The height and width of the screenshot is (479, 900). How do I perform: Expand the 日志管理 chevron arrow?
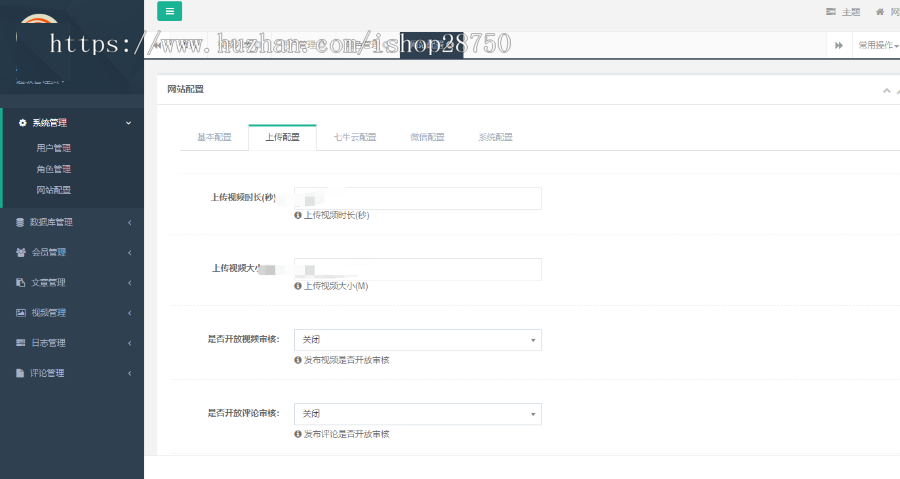(x=130, y=343)
